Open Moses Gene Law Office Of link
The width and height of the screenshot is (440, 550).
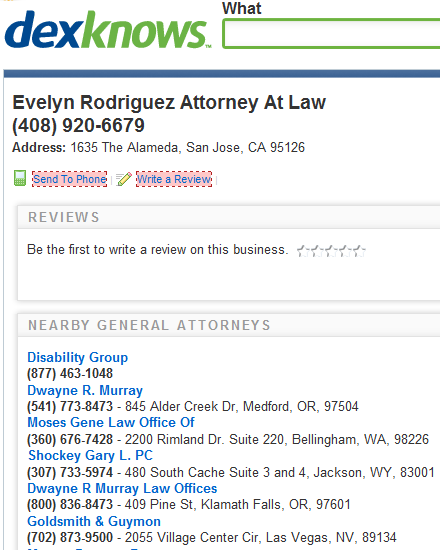point(111,422)
